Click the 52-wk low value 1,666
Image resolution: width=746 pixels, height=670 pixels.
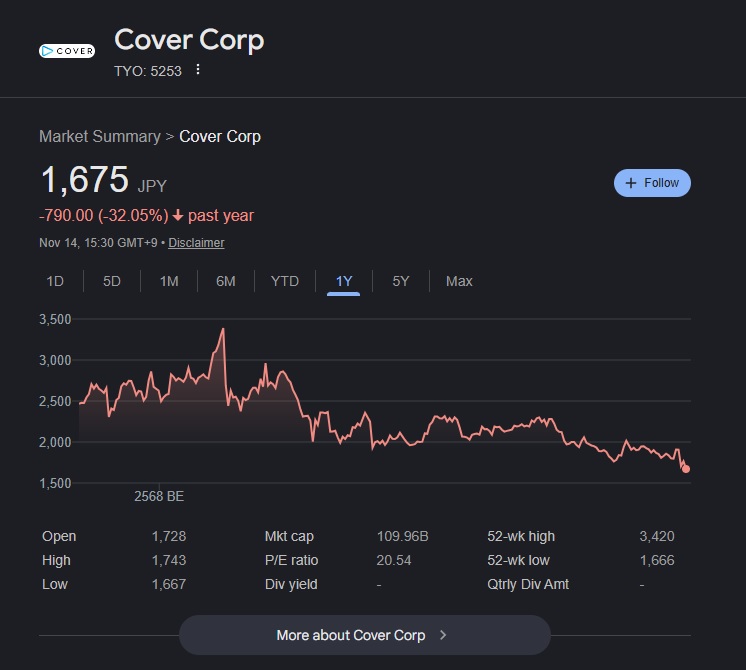click(x=657, y=560)
